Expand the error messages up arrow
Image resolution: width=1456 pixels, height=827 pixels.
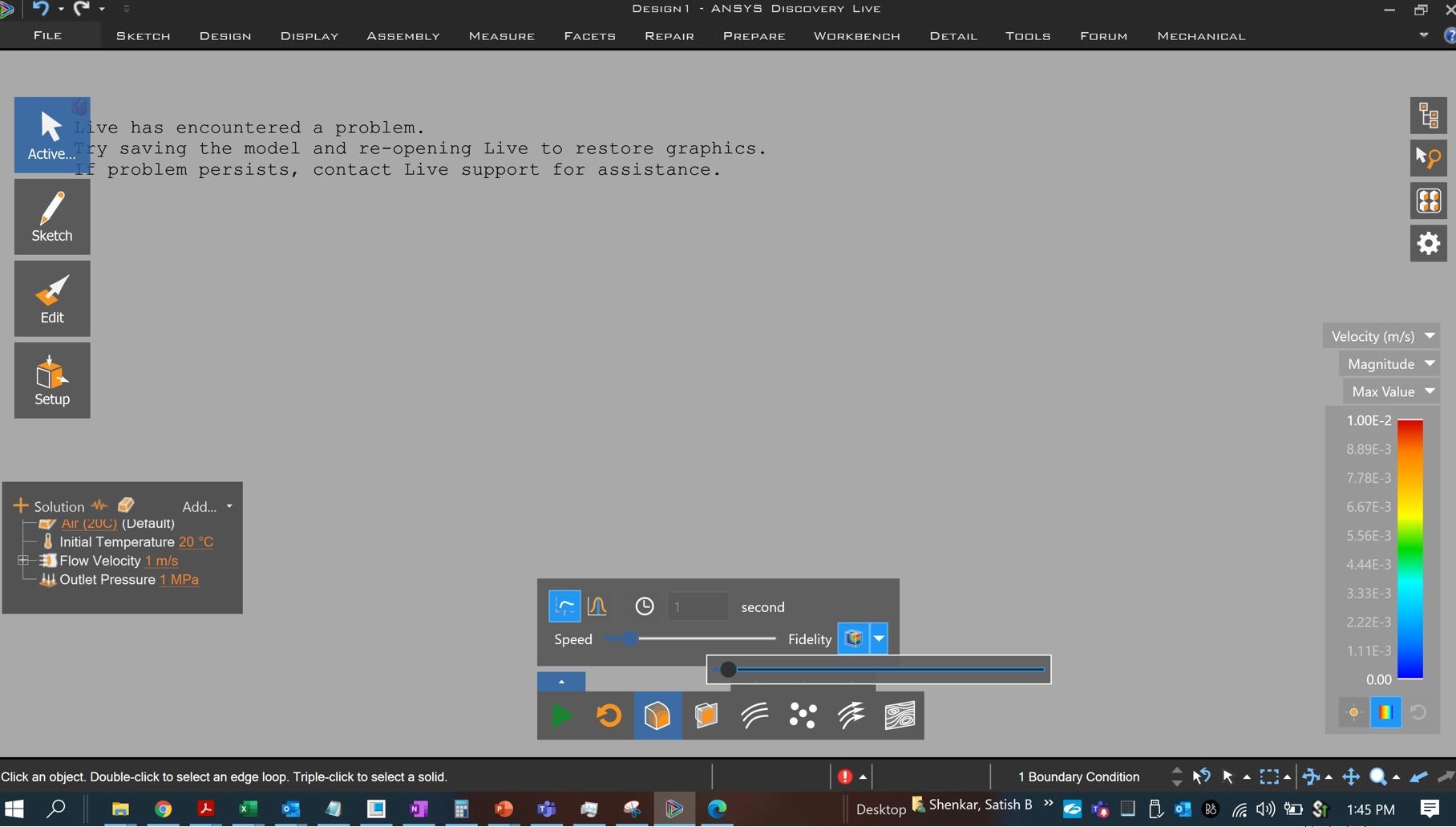click(x=863, y=776)
